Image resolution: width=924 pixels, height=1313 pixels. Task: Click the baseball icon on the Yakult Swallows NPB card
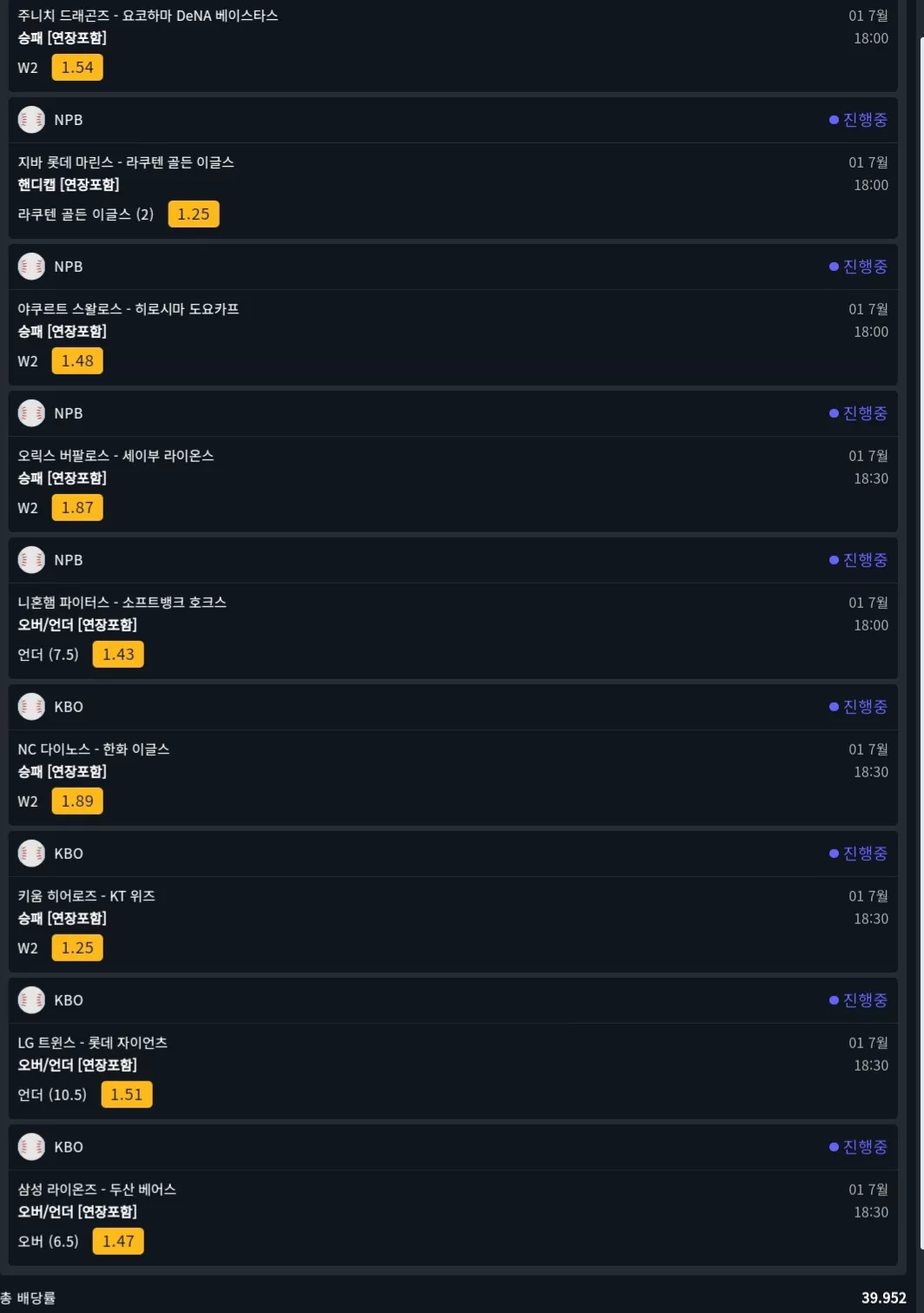[31, 267]
